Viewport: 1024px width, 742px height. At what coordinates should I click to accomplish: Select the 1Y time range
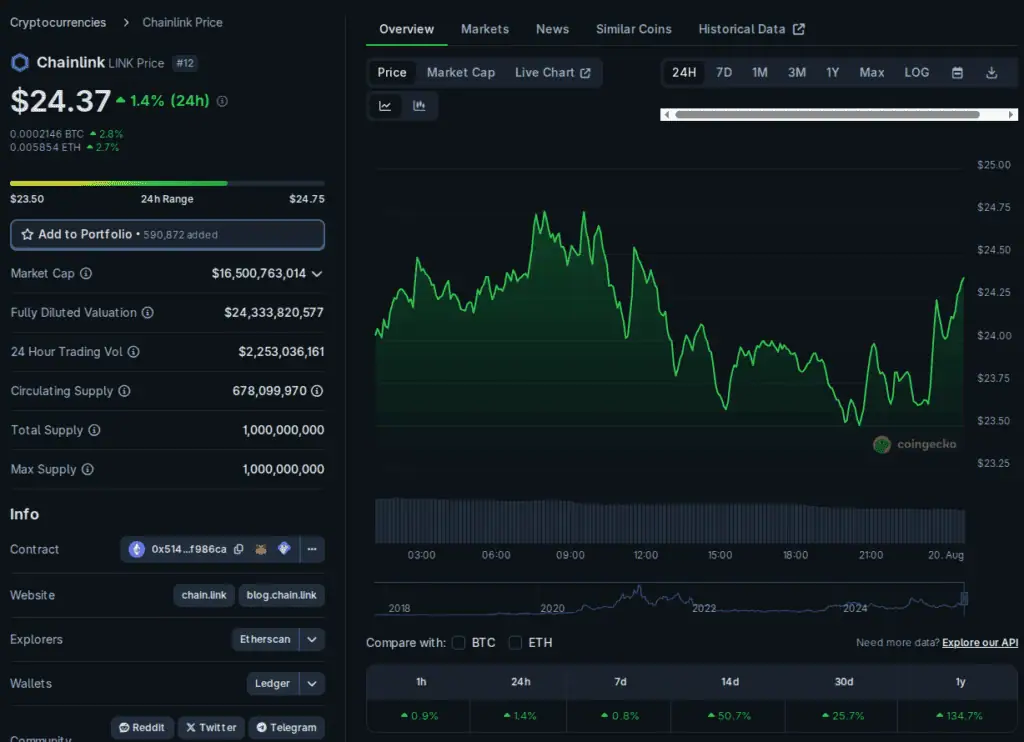832,73
